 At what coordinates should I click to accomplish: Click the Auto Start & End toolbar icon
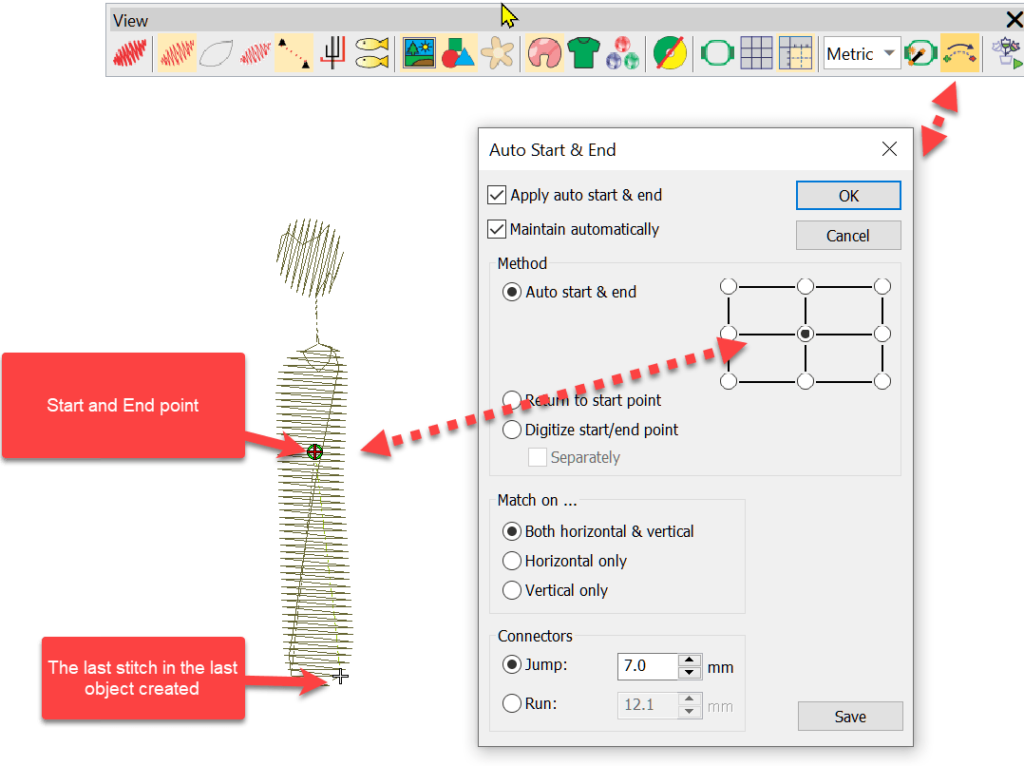[959, 54]
